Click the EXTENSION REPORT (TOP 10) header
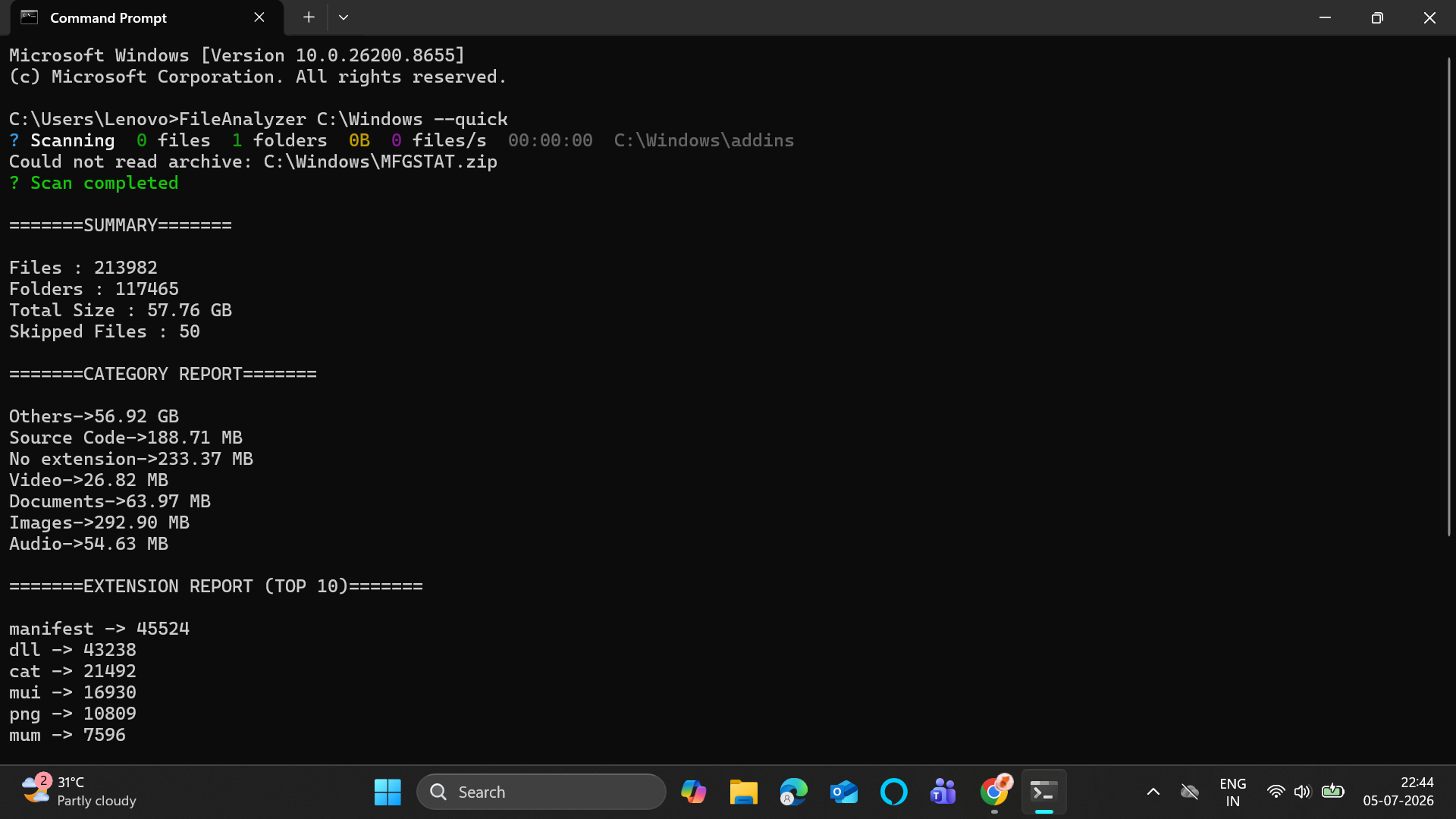1456x819 pixels. tap(216, 586)
